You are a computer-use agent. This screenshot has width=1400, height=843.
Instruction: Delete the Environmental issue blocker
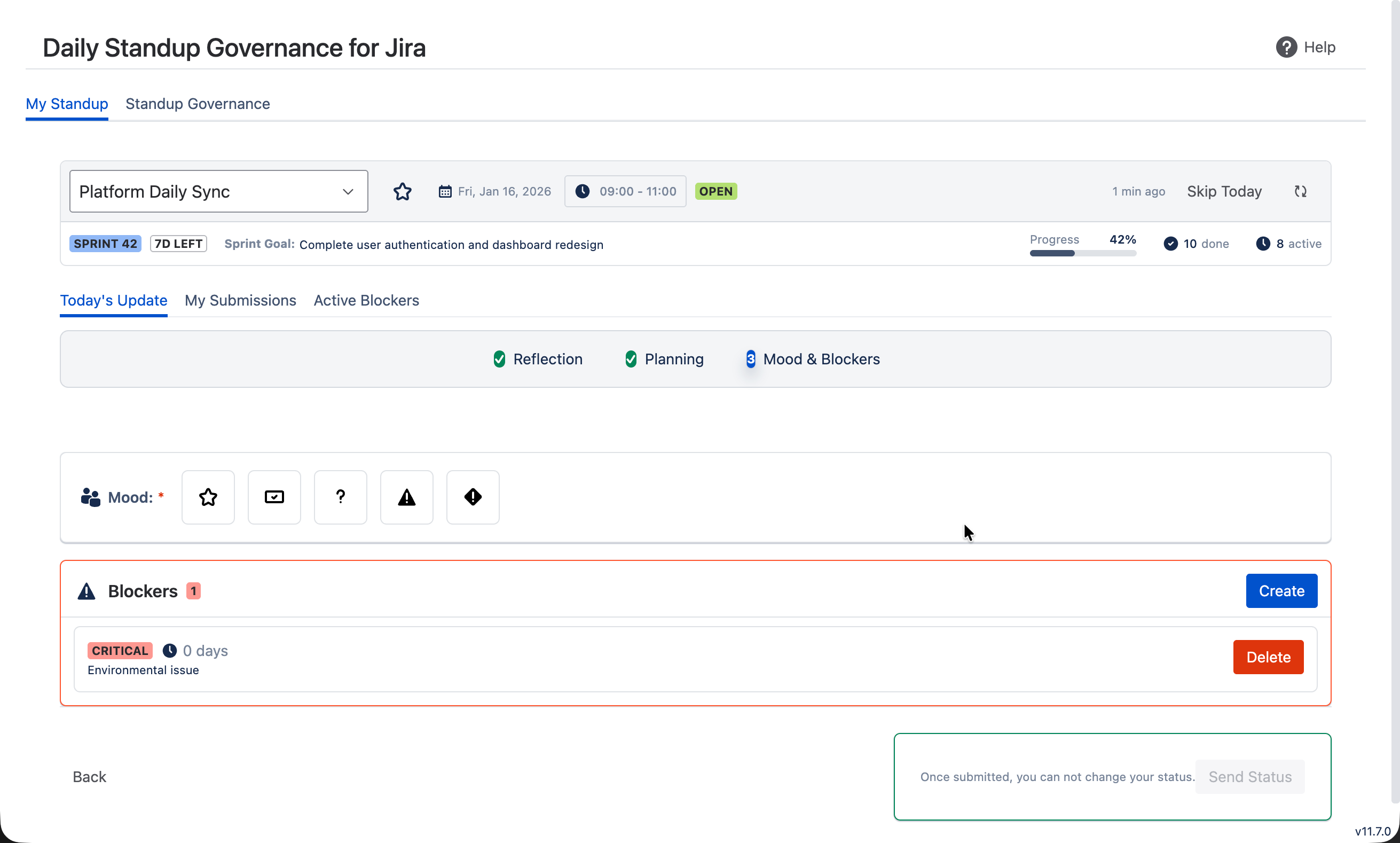(1268, 657)
